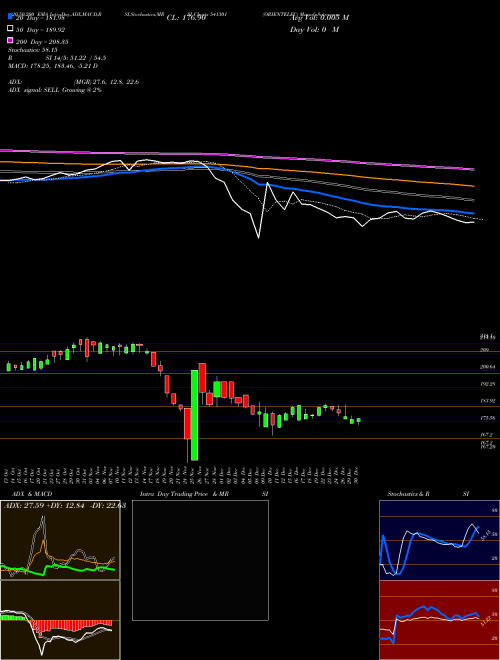Click the 'Stochastics & R' panel title

409,494
